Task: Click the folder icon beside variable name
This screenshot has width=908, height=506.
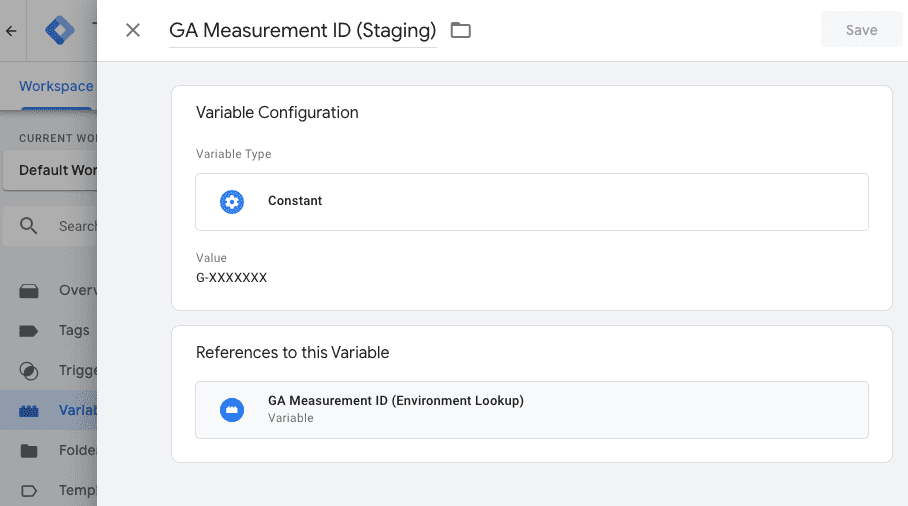Action: pos(461,30)
